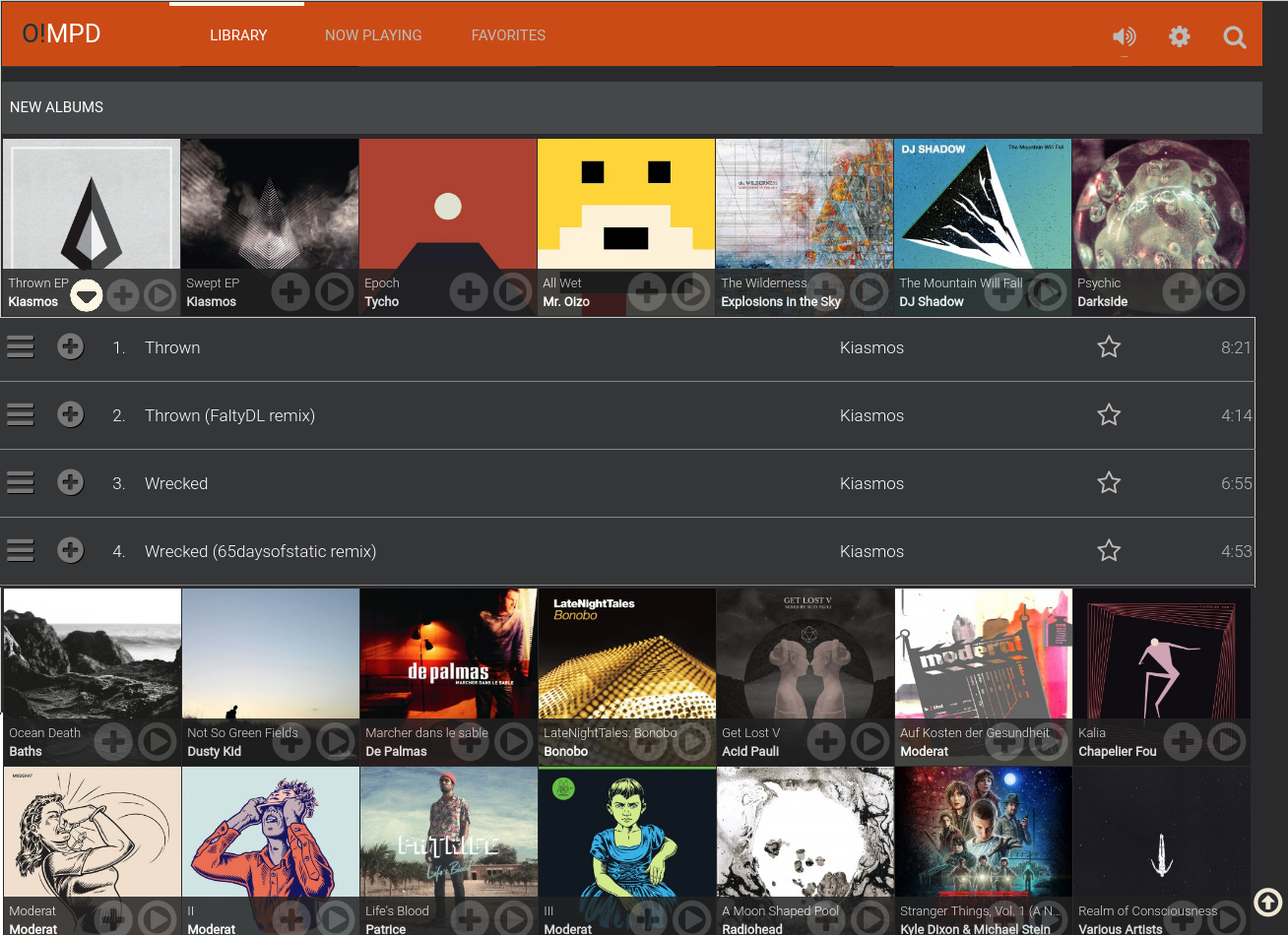
Task: Switch to the Now Playing tab
Action: (373, 35)
